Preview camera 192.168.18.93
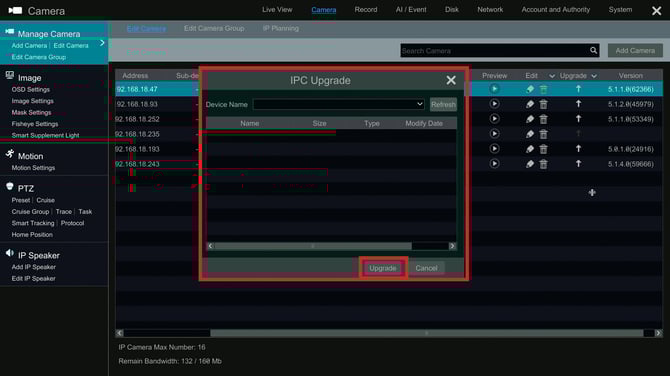670x376 pixels. click(x=494, y=104)
